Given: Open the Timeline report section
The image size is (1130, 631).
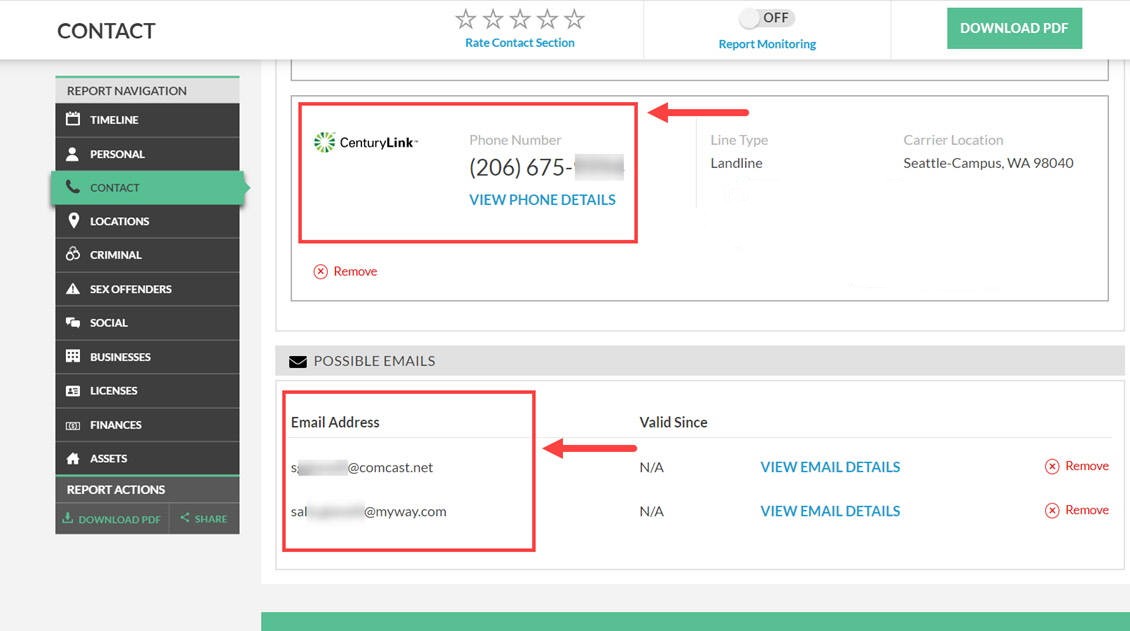Looking at the screenshot, I should pos(147,120).
